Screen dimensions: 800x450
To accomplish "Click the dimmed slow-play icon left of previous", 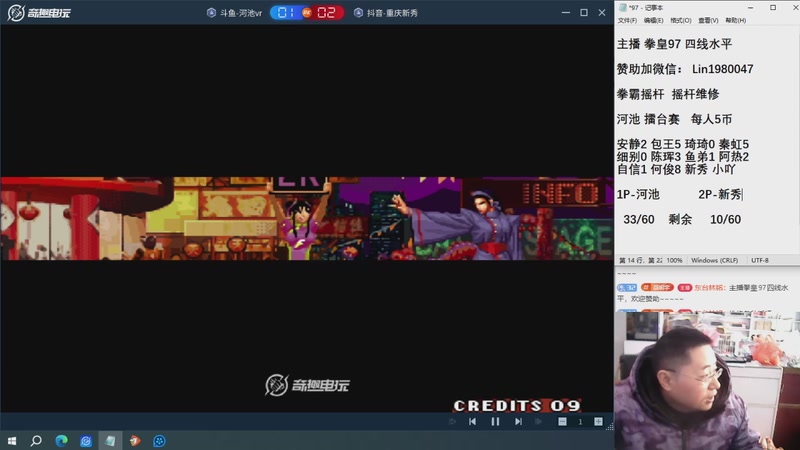I will click(x=452, y=421).
